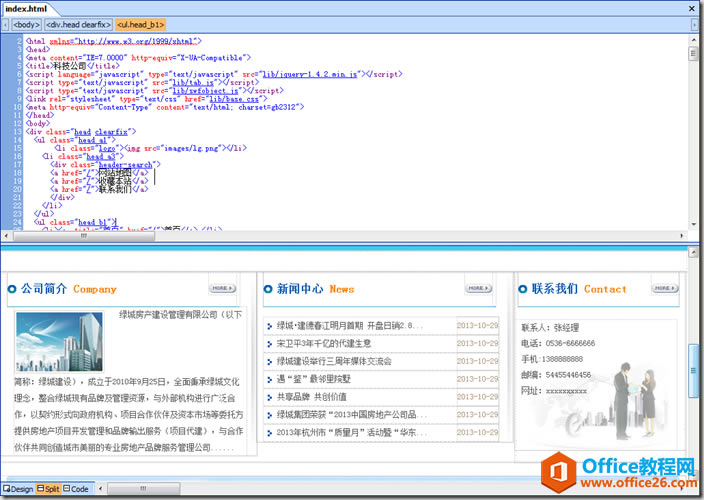Click scroll up arrow of code pane scrollbar
704x500 pixels.
click(x=695, y=40)
